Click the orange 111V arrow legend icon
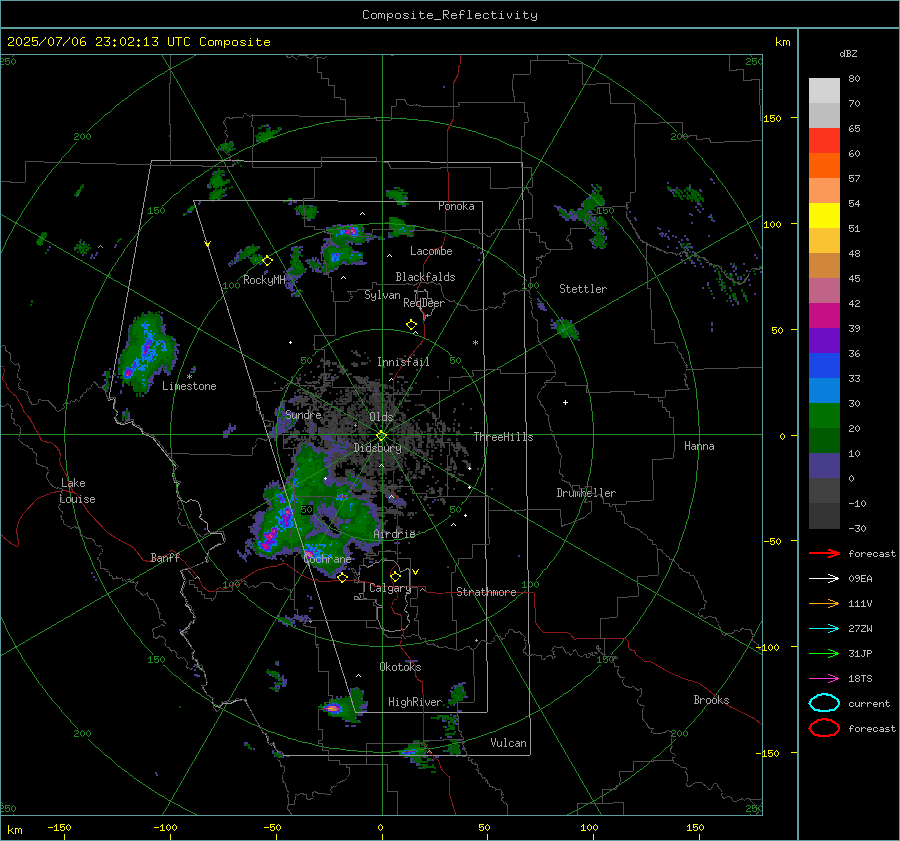 click(x=824, y=603)
